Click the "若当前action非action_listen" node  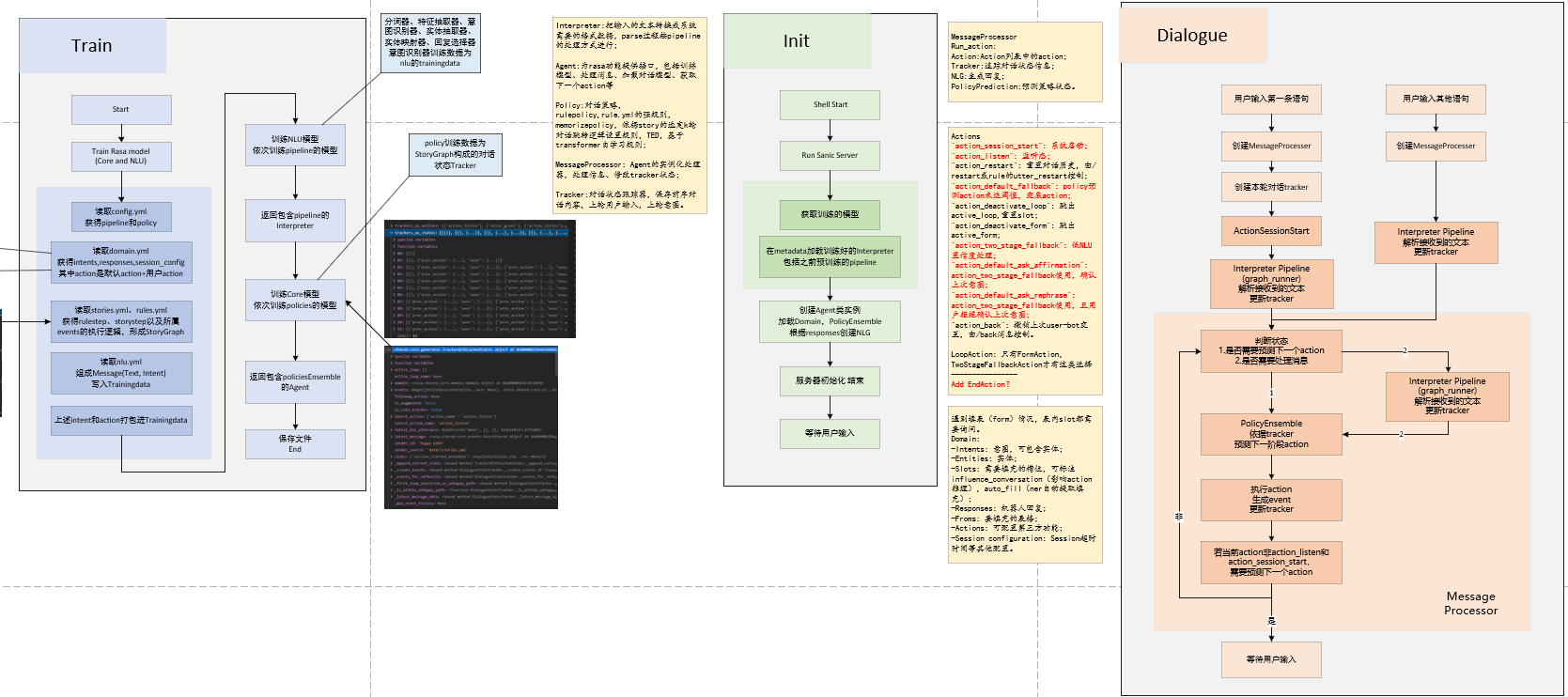tap(1271, 563)
